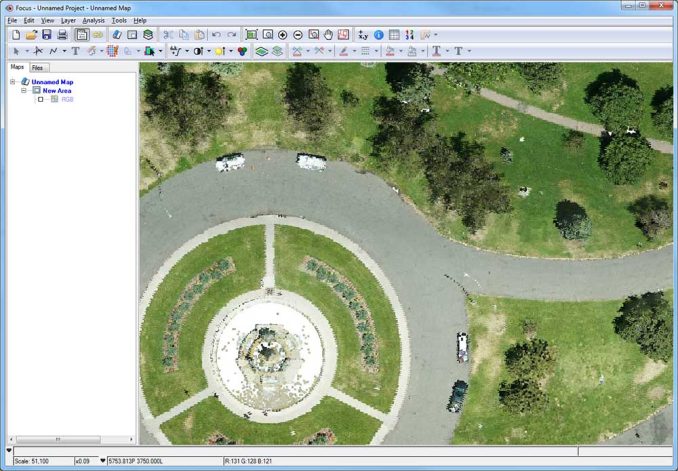
Task: Open the Layer menu
Action: 68,21
